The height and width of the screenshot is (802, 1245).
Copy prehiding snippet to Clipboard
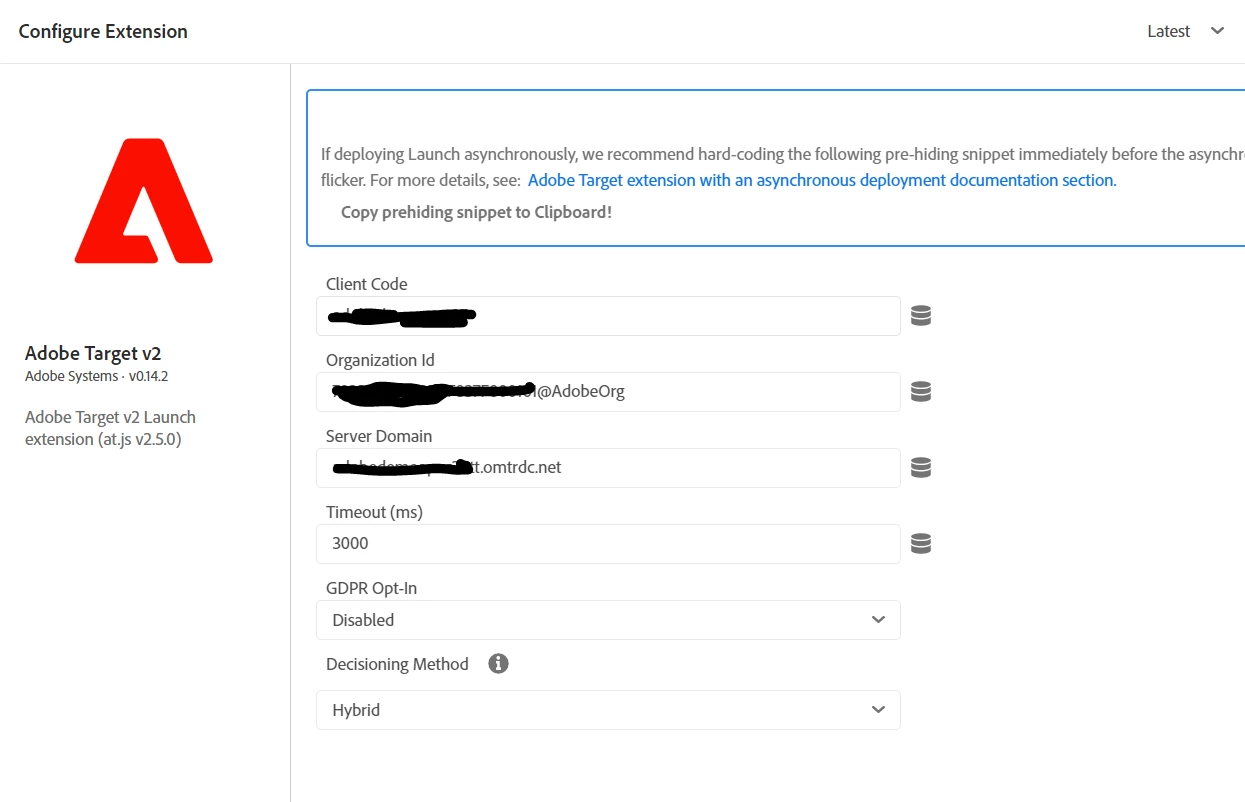tap(476, 212)
